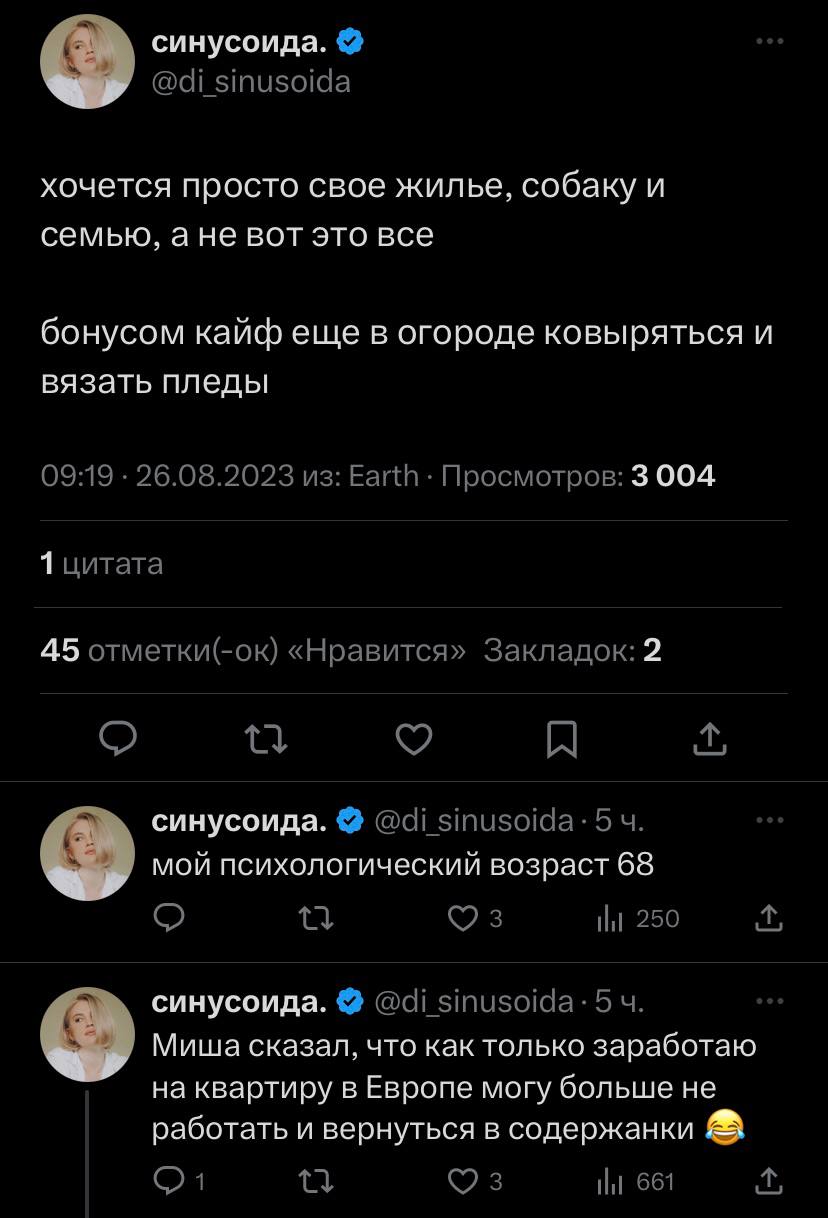The height and width of the screenshot is (1218, 828).
Task: Open @di_sinusoida handle on main tweet
Action: click(x=251, y=81)
